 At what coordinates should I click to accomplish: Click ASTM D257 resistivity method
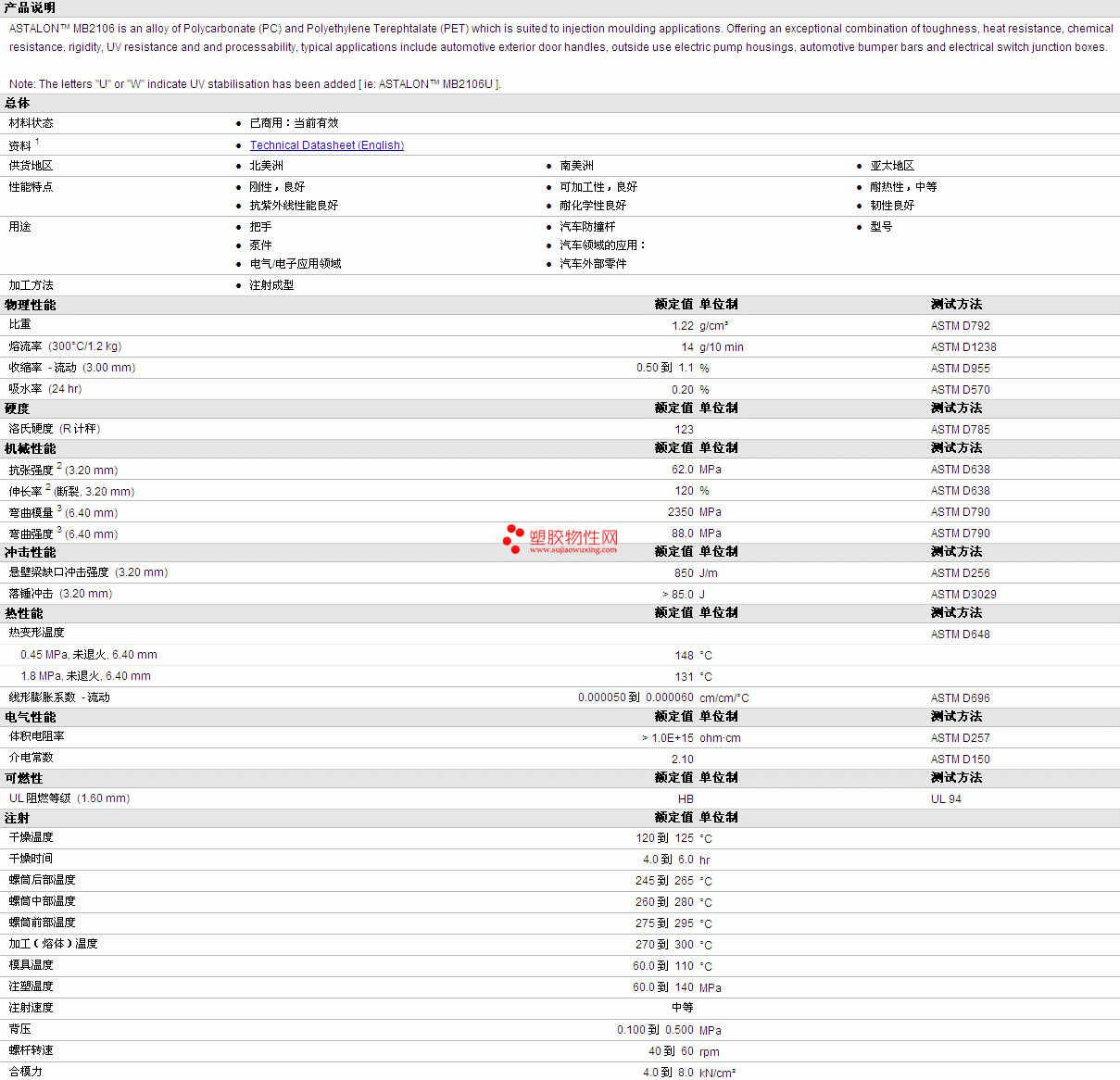(x=960, y=738)
